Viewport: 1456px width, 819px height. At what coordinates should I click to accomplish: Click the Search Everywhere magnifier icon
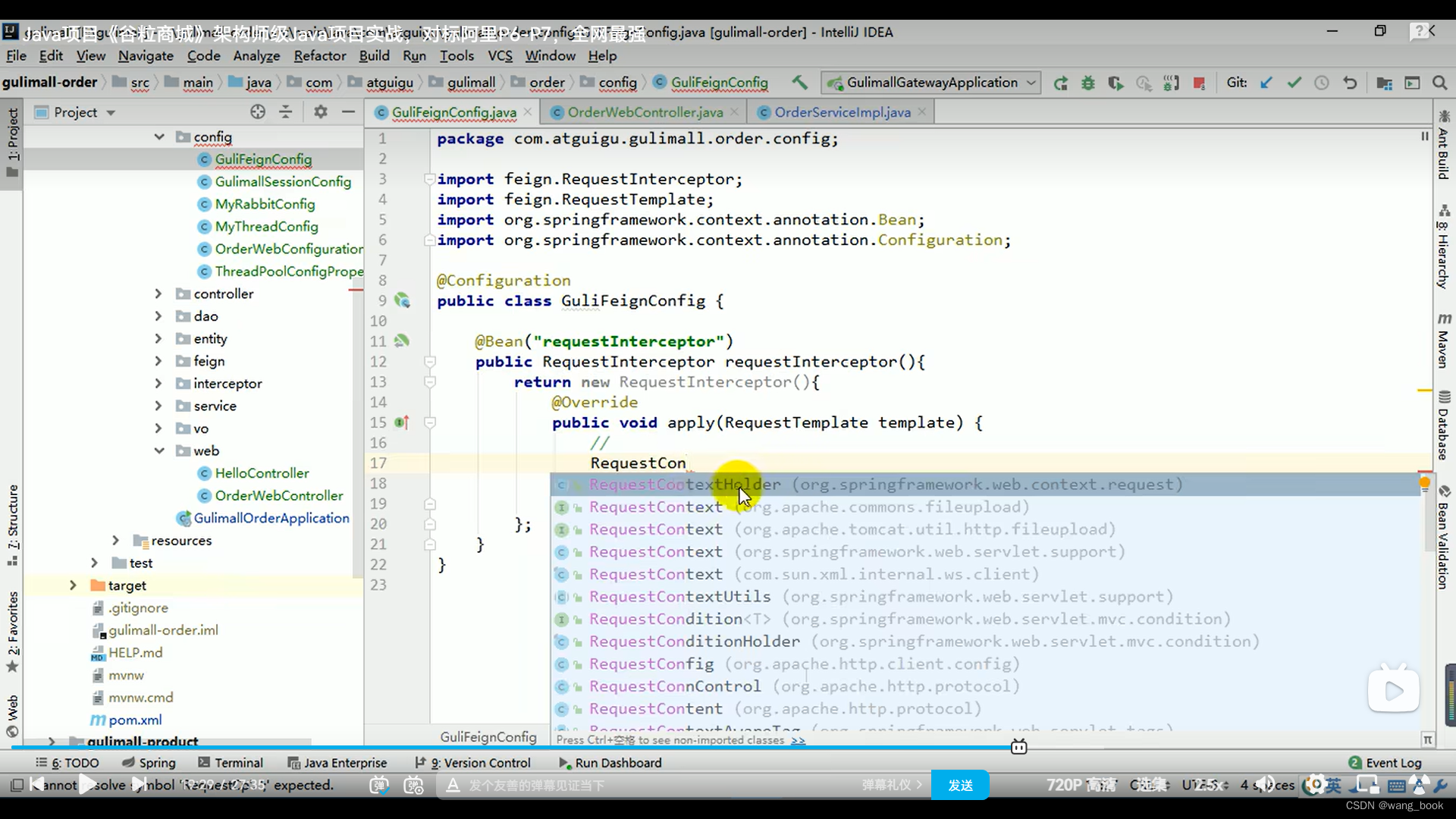[1439, 83]
